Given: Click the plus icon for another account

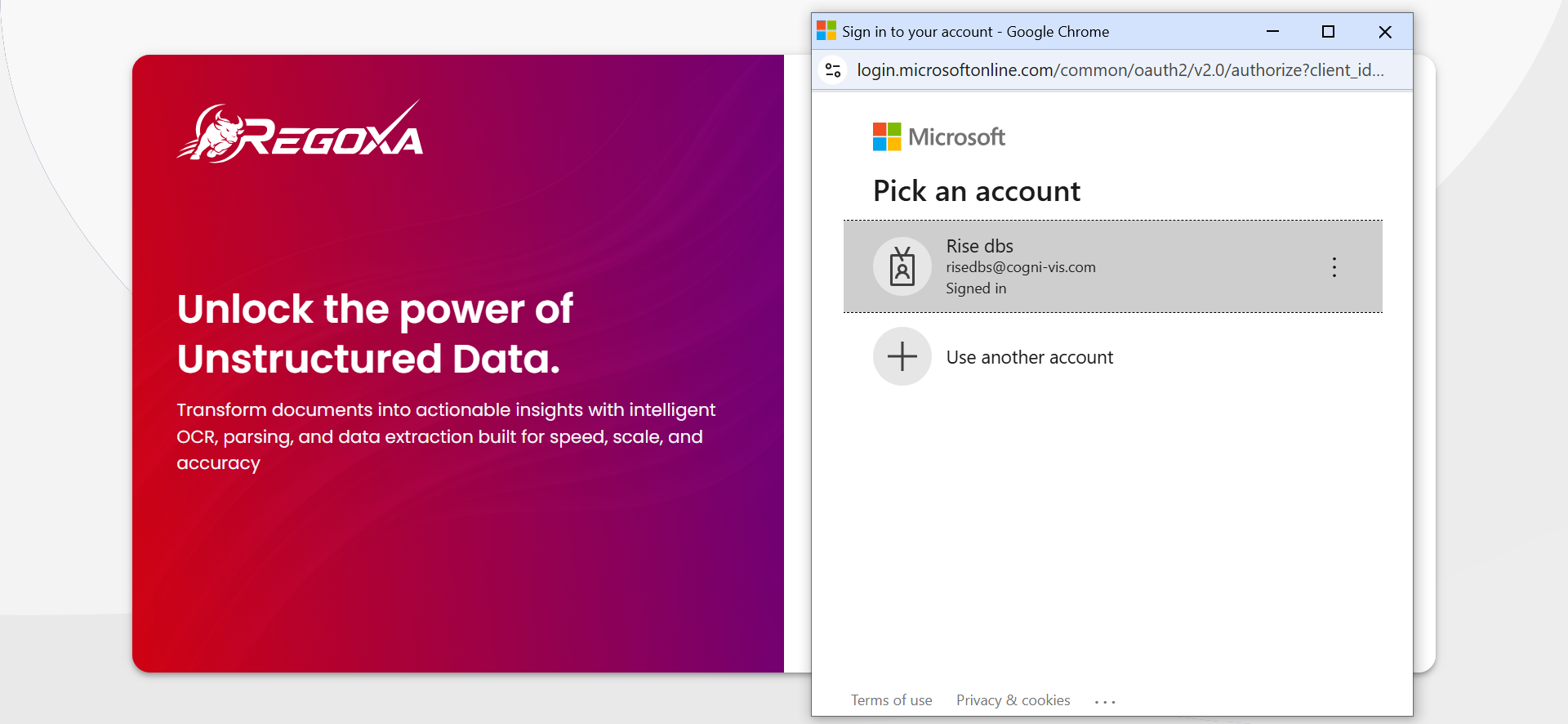Looking at the screenshot, I should 902,356.
